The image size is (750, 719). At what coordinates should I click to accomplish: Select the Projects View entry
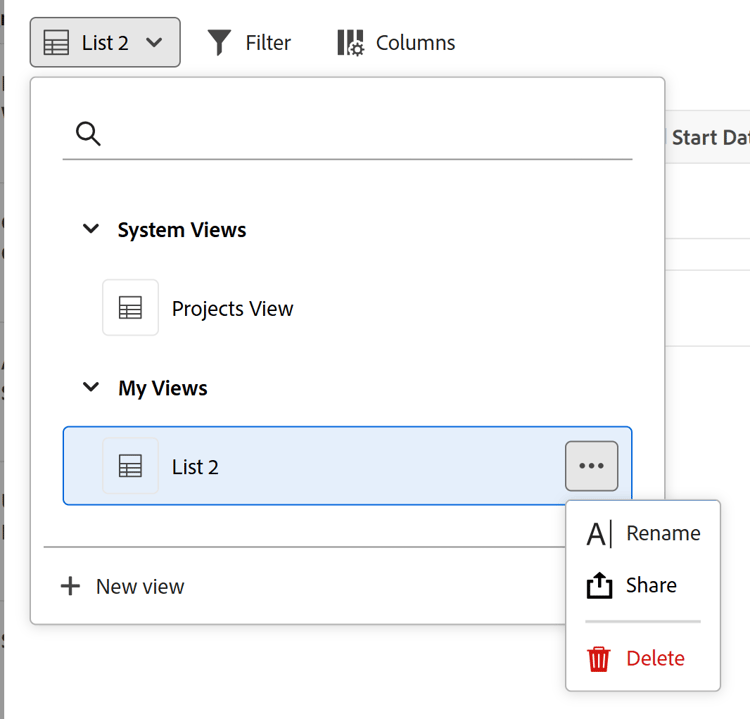pos(232,308)
